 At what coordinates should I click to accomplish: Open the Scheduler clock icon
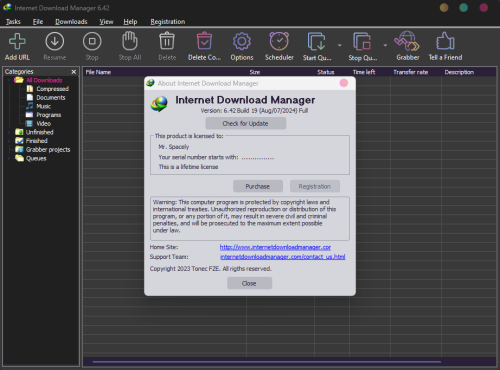tap(279, 41)
